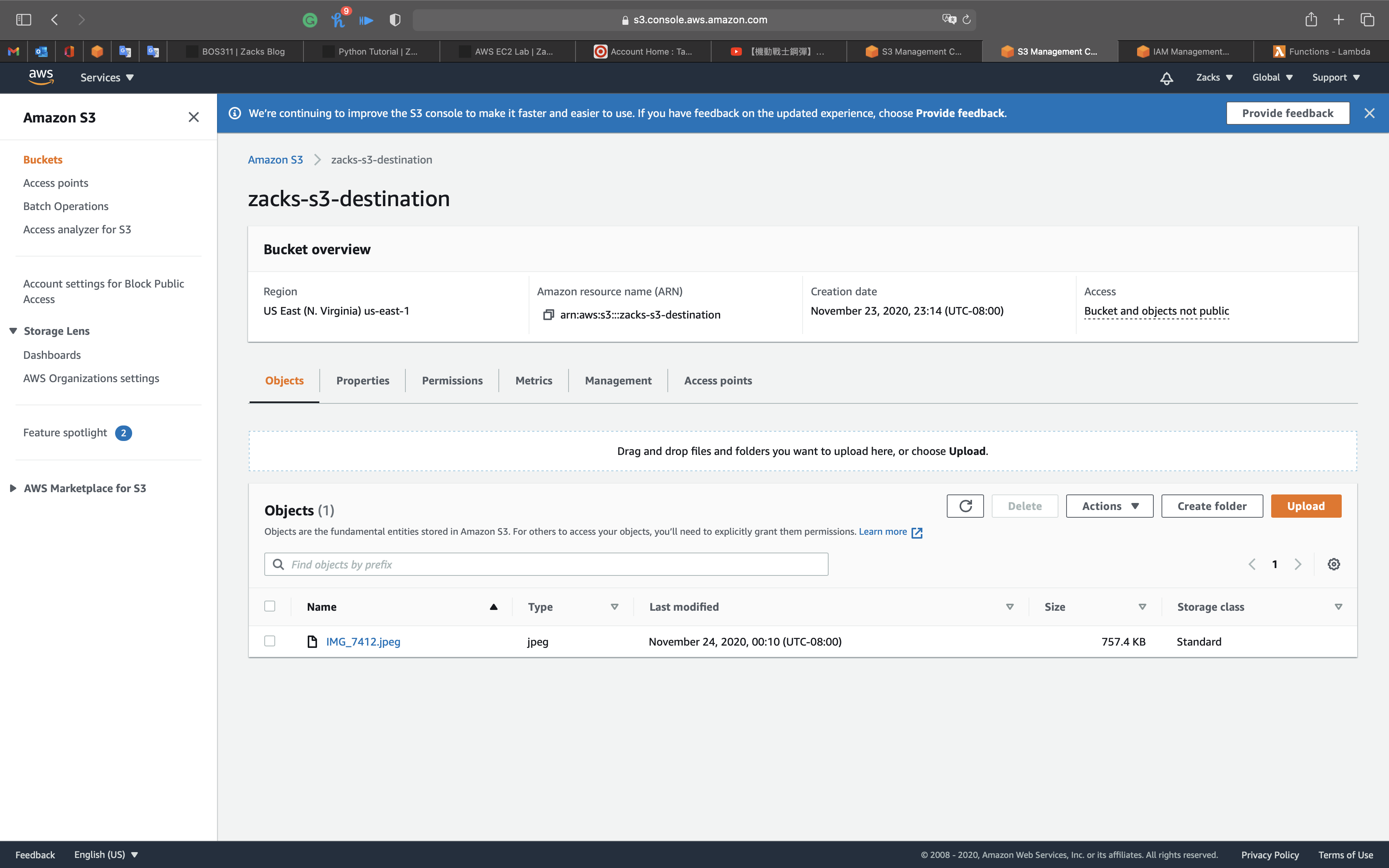1389x868 pixels.
Task: Click the notifications bell icon
Action: (1166, 78)
